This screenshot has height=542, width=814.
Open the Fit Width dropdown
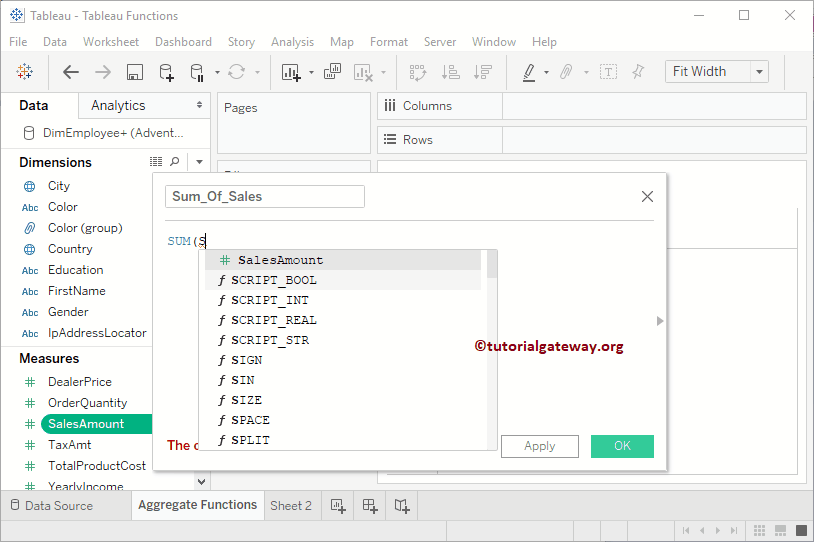tap(759, 72)
